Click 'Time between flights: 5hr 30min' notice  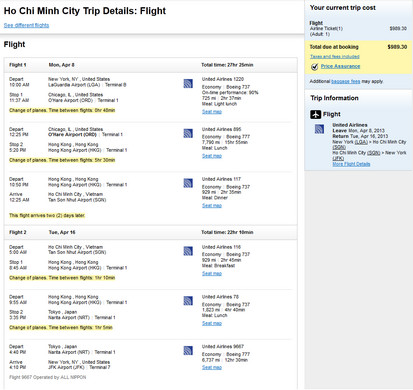pos(82,160)
